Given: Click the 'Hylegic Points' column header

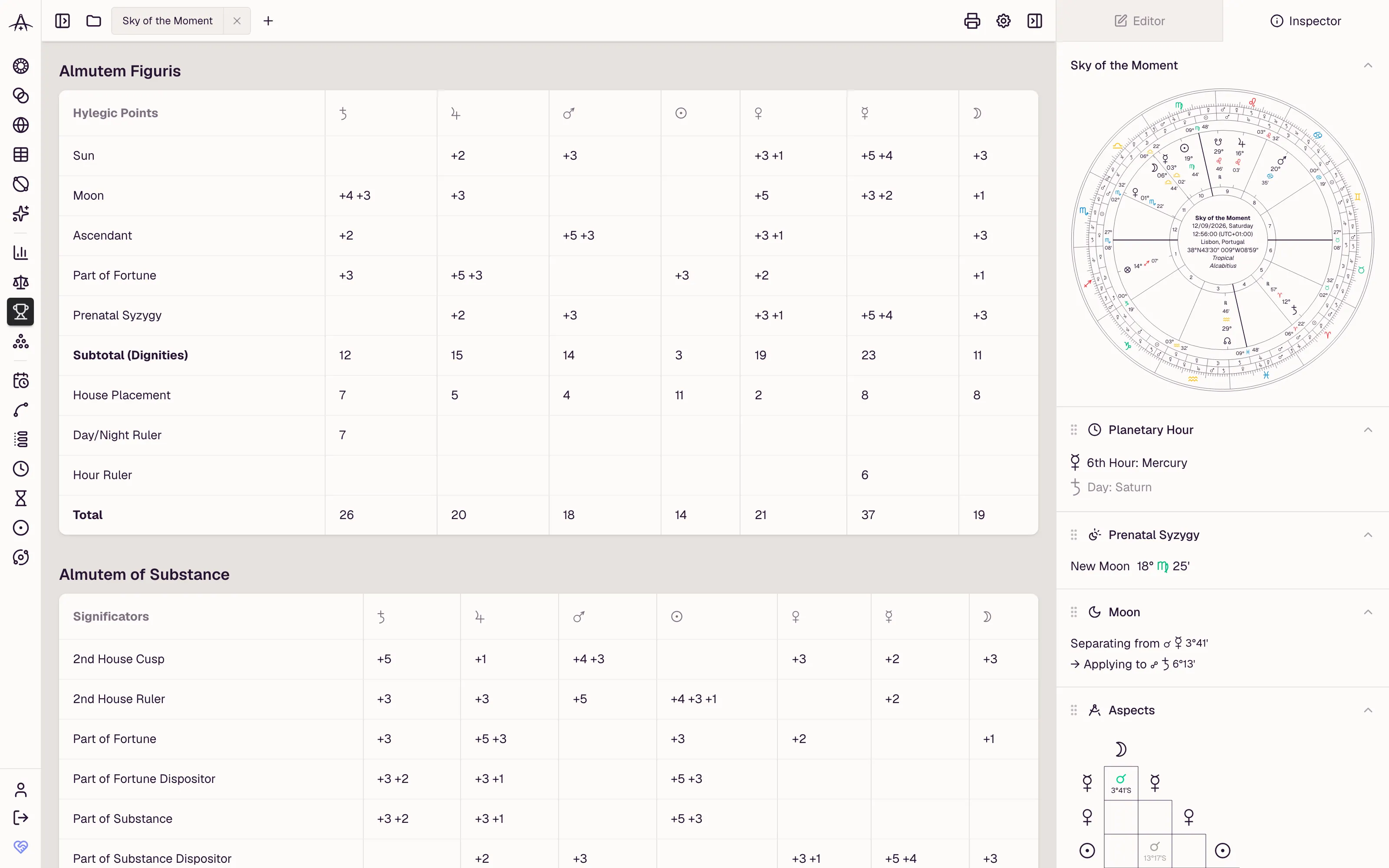Looking at the screenshot, I should coord(115,113).
